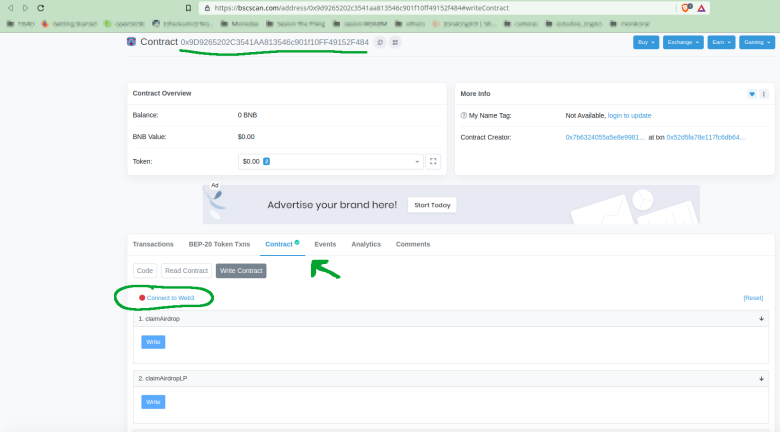Click the browser address bar URL
Viewport: 780px width, 432px height.
tap(362, 8)
